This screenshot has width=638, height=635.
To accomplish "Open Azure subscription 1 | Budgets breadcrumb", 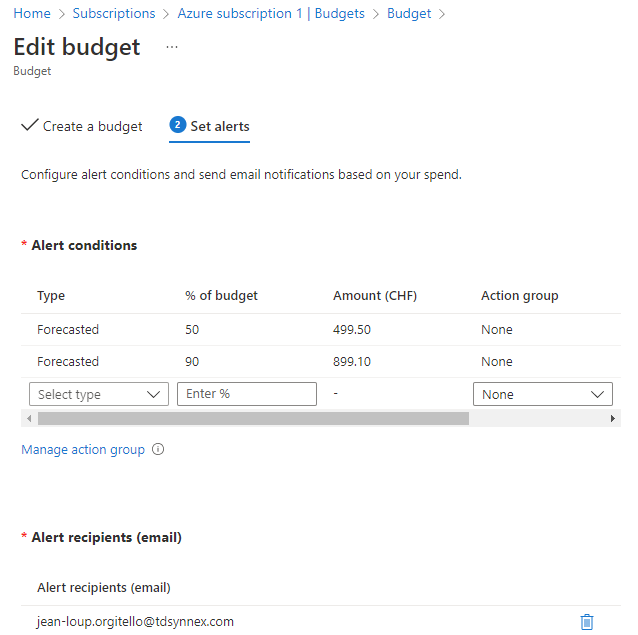I will [x=271, y=13].
